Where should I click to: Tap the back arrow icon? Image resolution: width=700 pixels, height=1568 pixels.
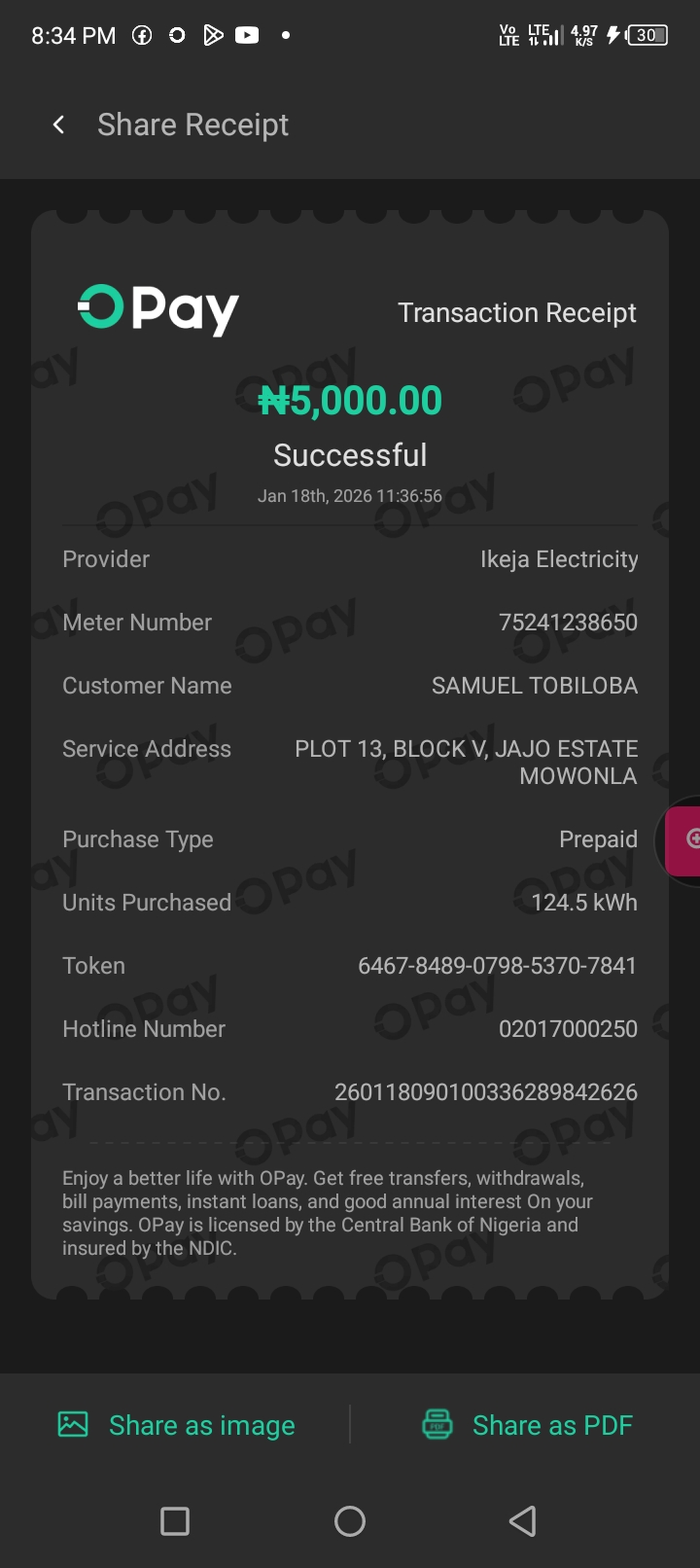(x=59, y=125)
